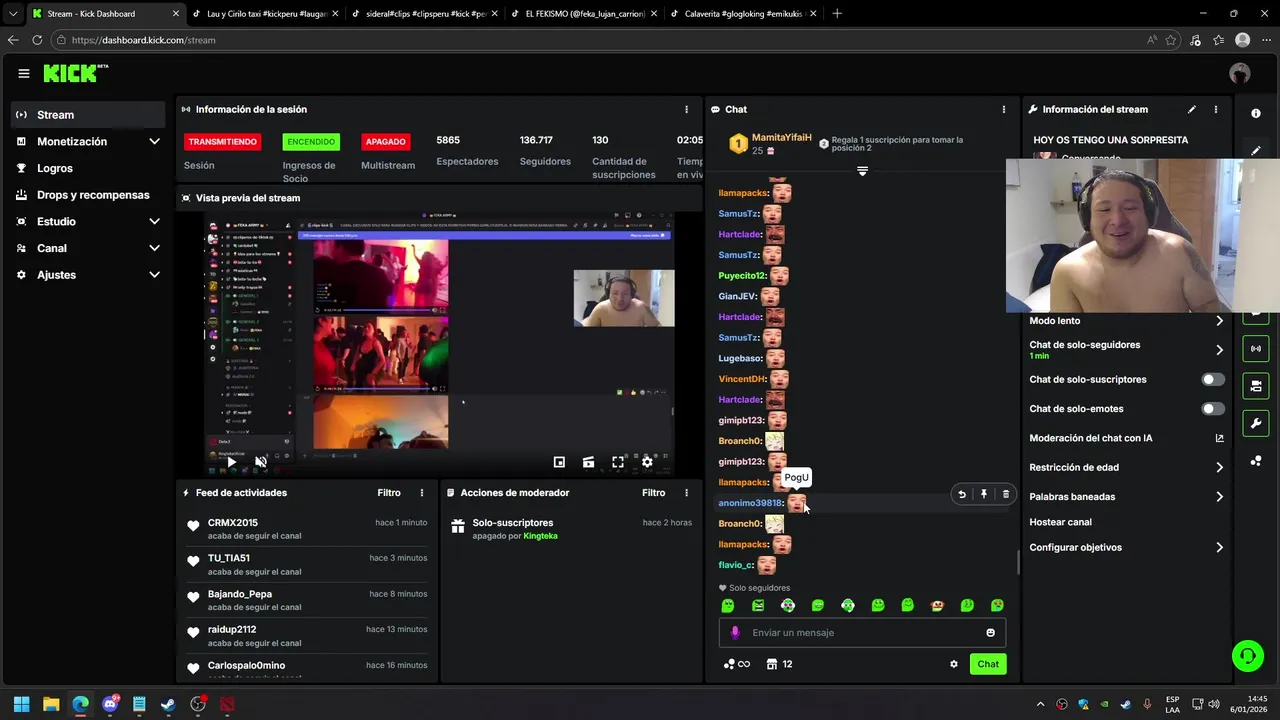Viewport: 1280px width, 720px height.
Task: Toggle Chat de solo-emotes switch
Action: 1212,408
